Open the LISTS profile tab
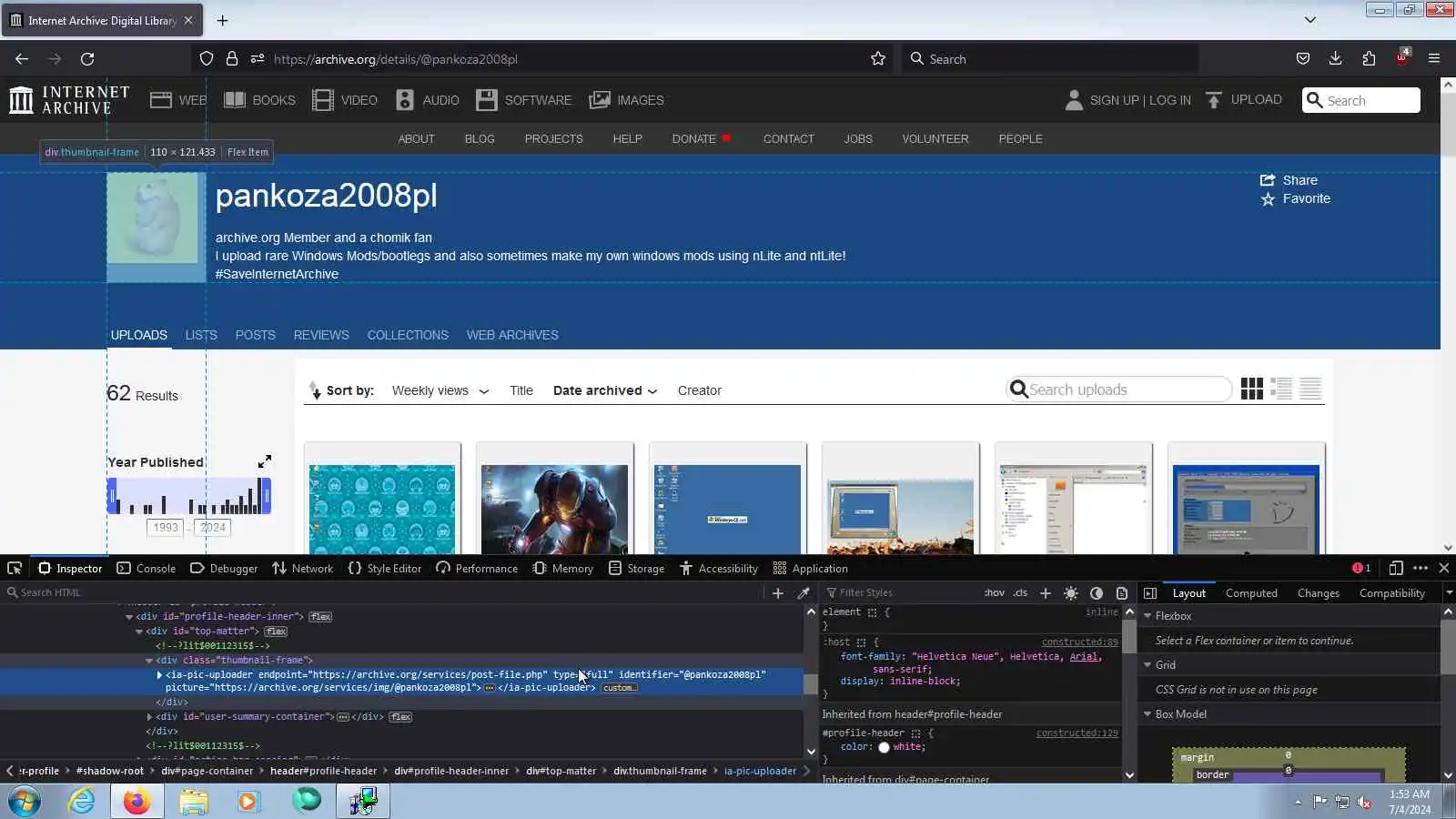This screenshot has width=1456, height=819. pyautogui.click(x=201, y=335)
